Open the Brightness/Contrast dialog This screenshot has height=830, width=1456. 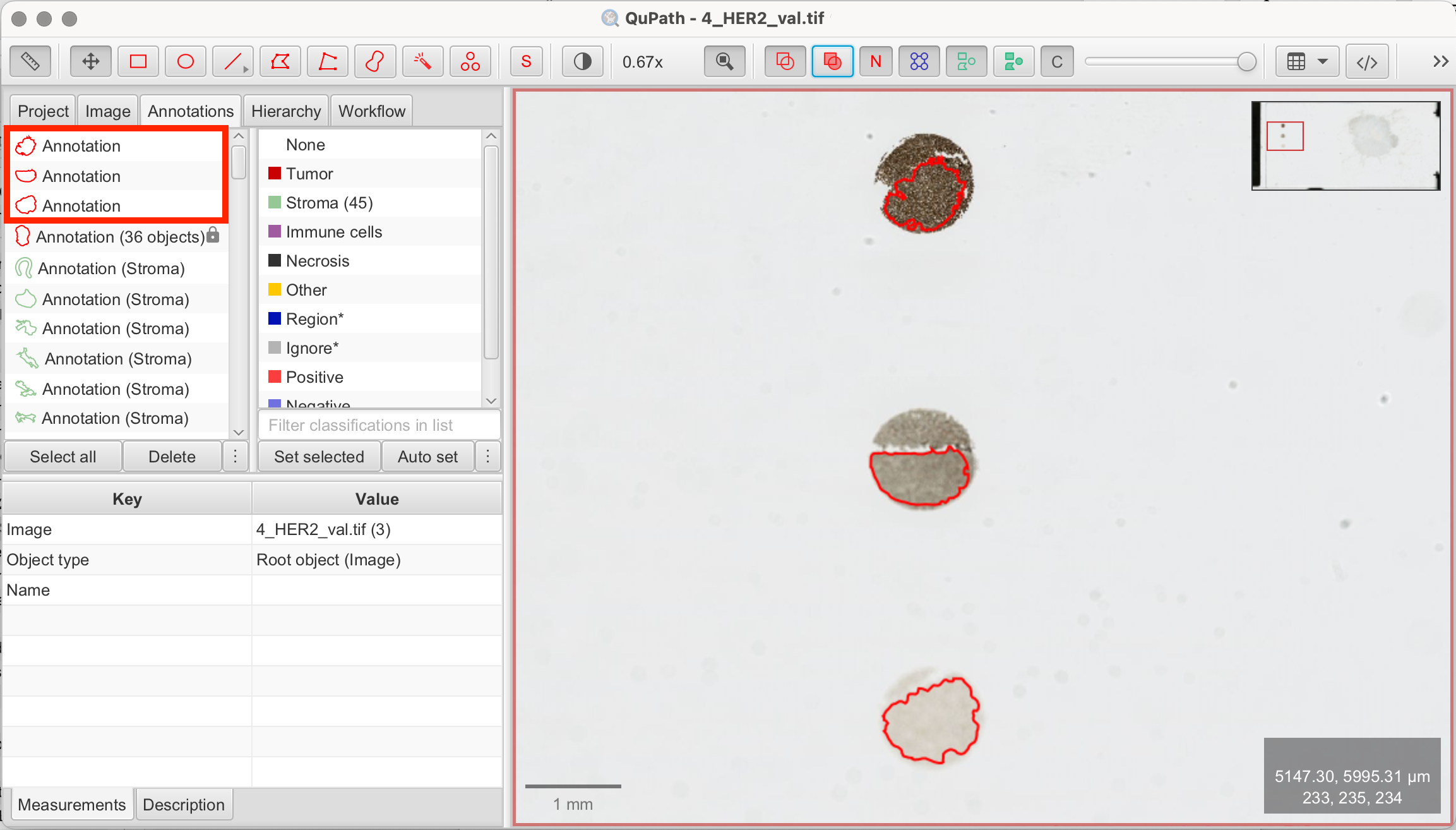(582, 61)
